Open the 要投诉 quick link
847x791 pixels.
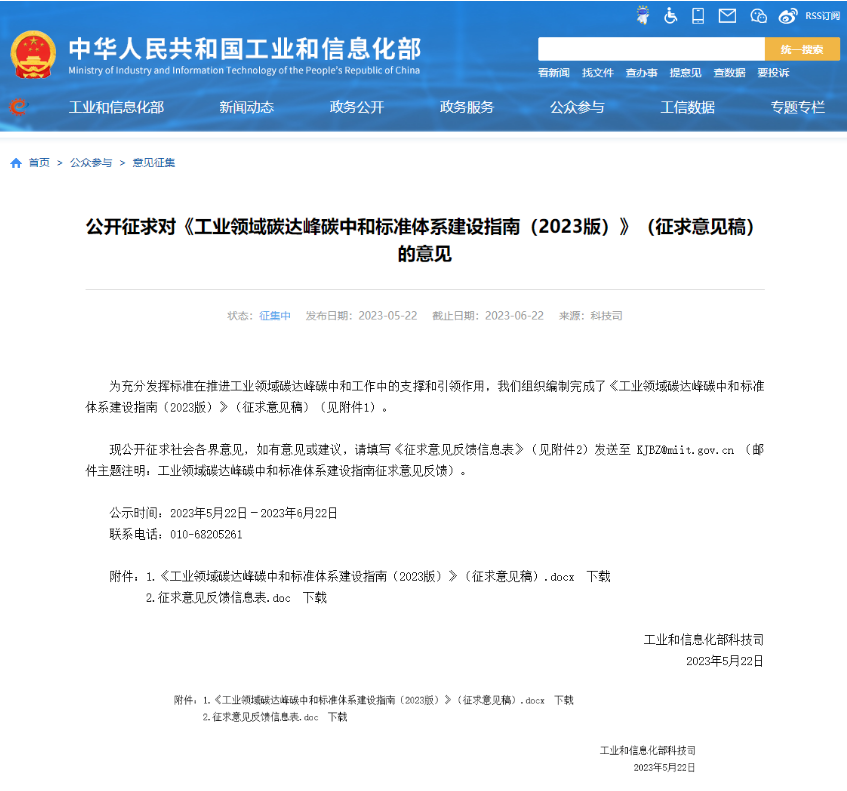tap(773, 73)
